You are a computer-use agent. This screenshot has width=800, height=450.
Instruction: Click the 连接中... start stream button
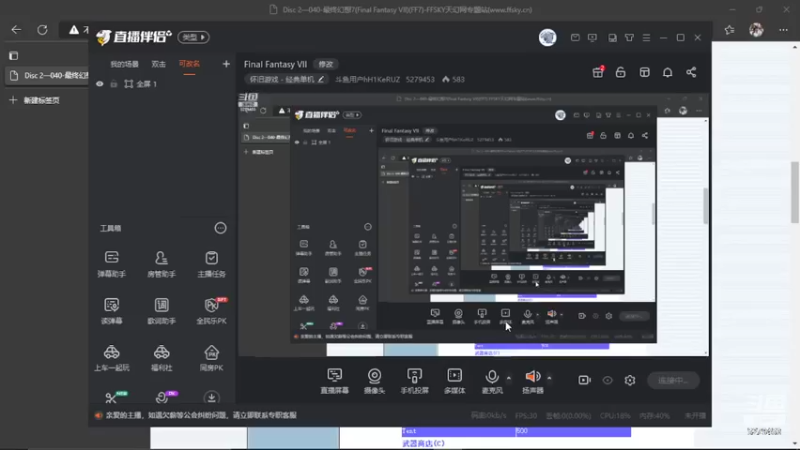[673, 380]
